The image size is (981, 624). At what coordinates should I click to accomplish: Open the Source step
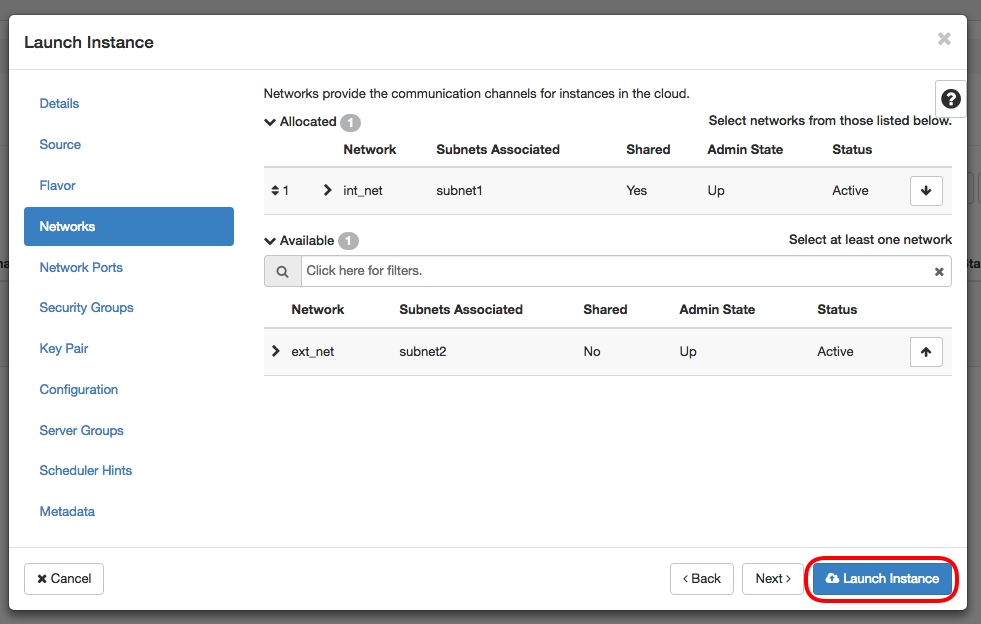60,145
